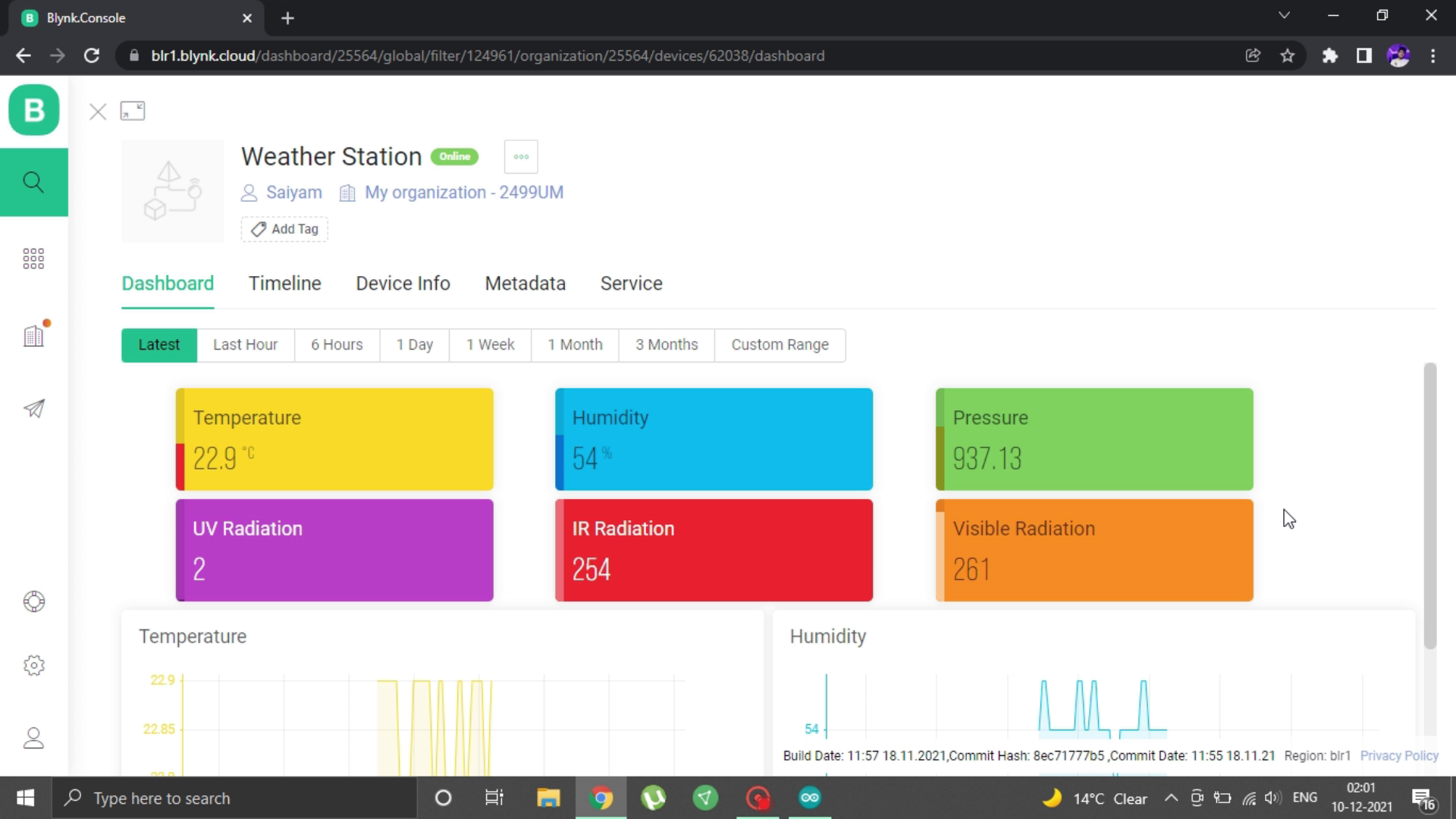Select the 3 Months range option
This screenshot has width=1456, height=819.
coord(666,344)
